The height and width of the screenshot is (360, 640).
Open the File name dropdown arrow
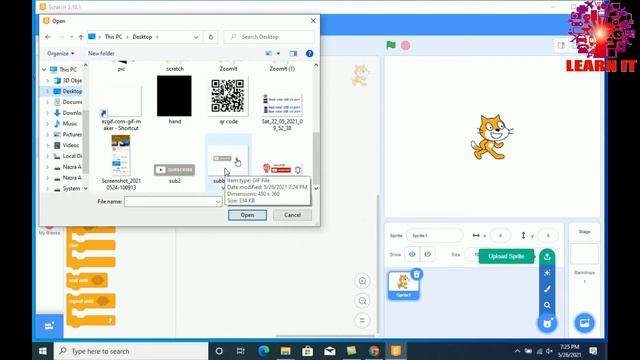coord(218,202)
